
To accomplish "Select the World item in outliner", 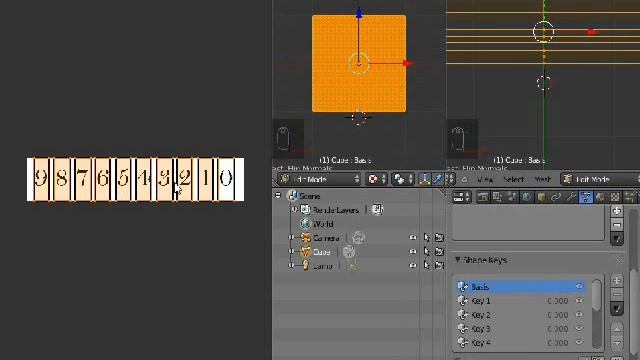I will click(317, 224).
